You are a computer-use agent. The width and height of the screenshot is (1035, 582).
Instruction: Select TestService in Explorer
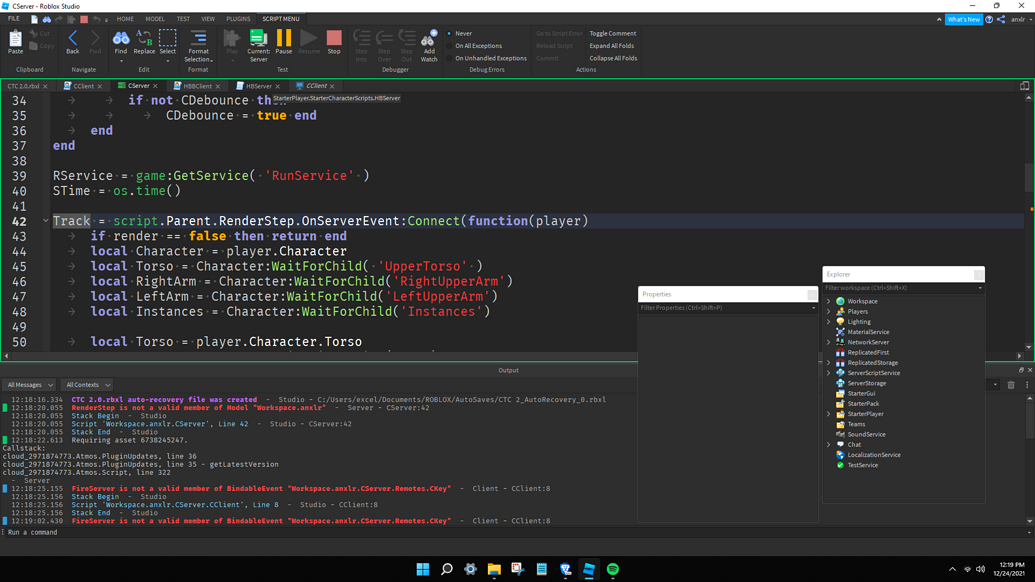pos(862,465)
